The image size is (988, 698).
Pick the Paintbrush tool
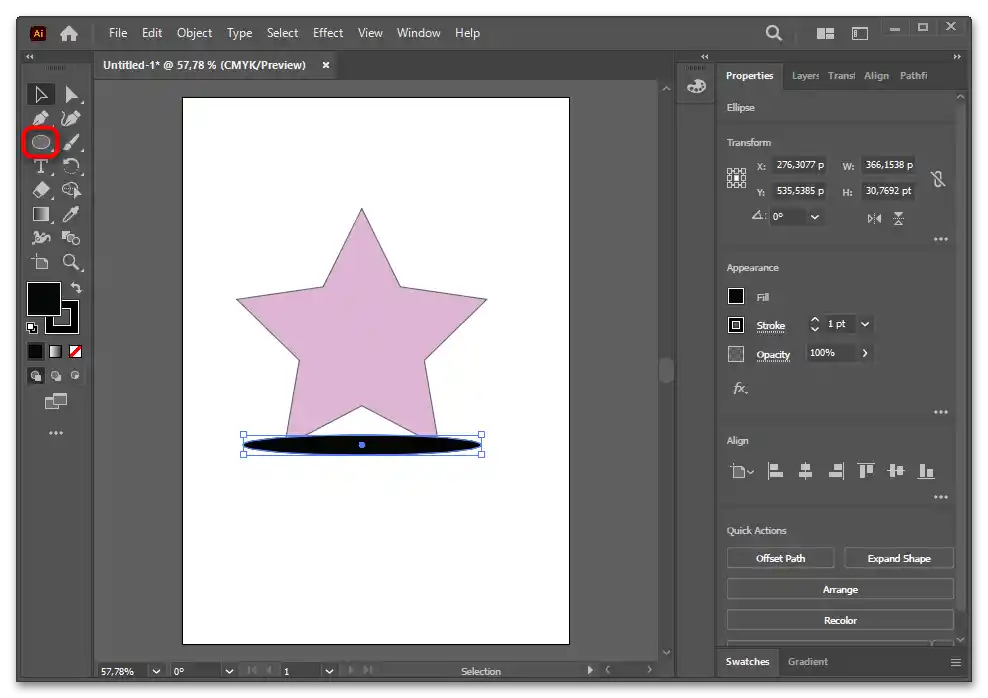71,143
